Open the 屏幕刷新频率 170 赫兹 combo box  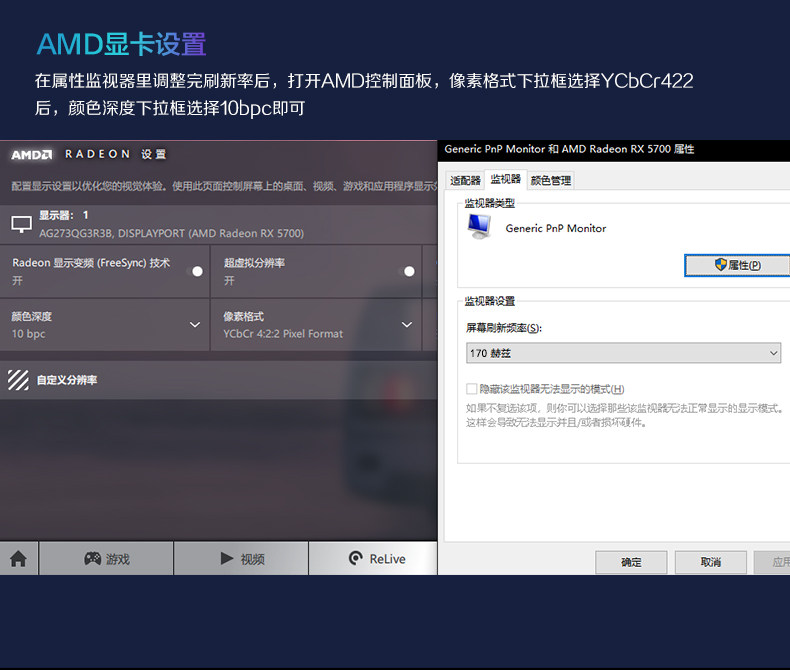[623, 353]
